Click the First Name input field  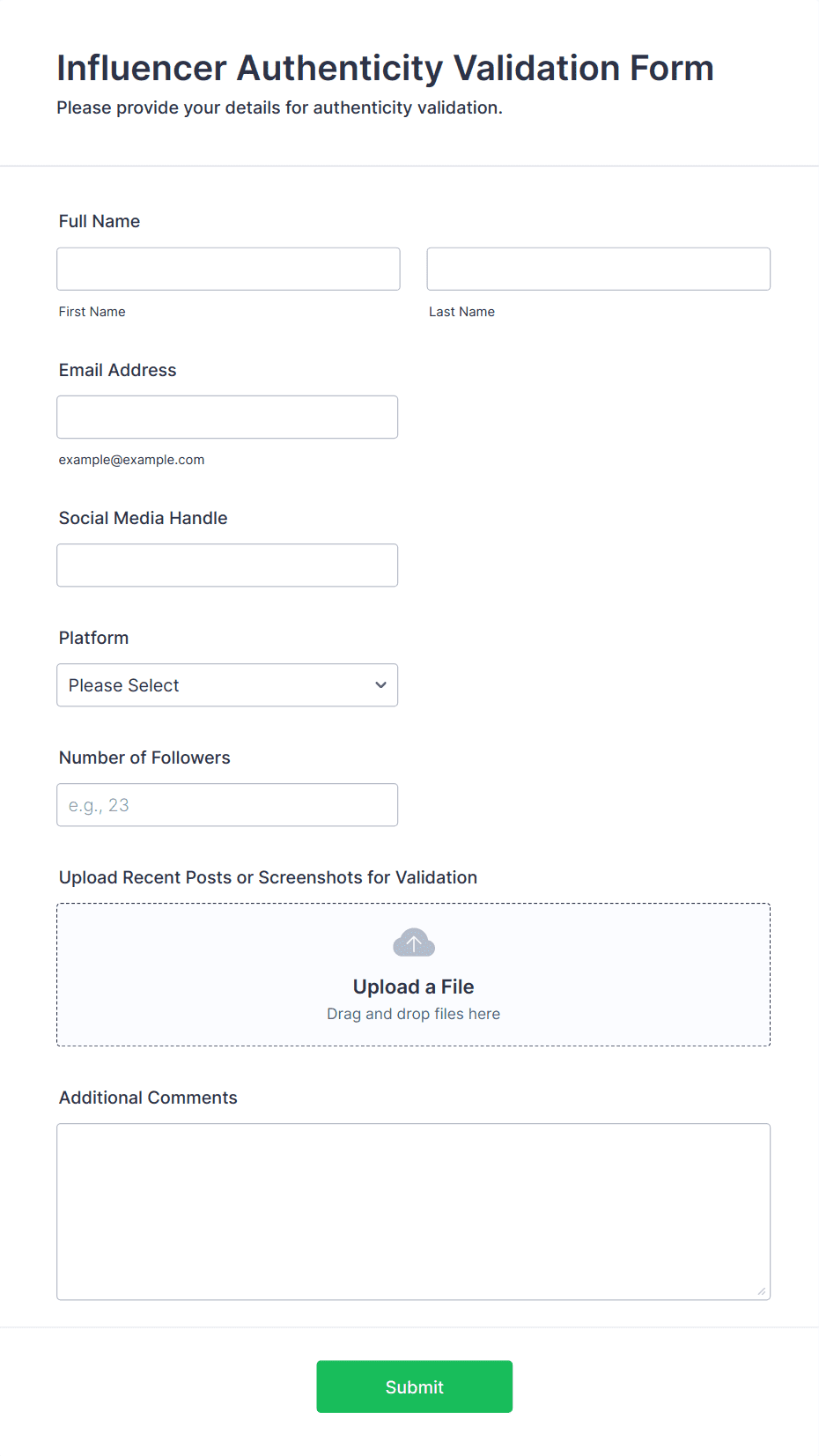(x=228, y=269)
